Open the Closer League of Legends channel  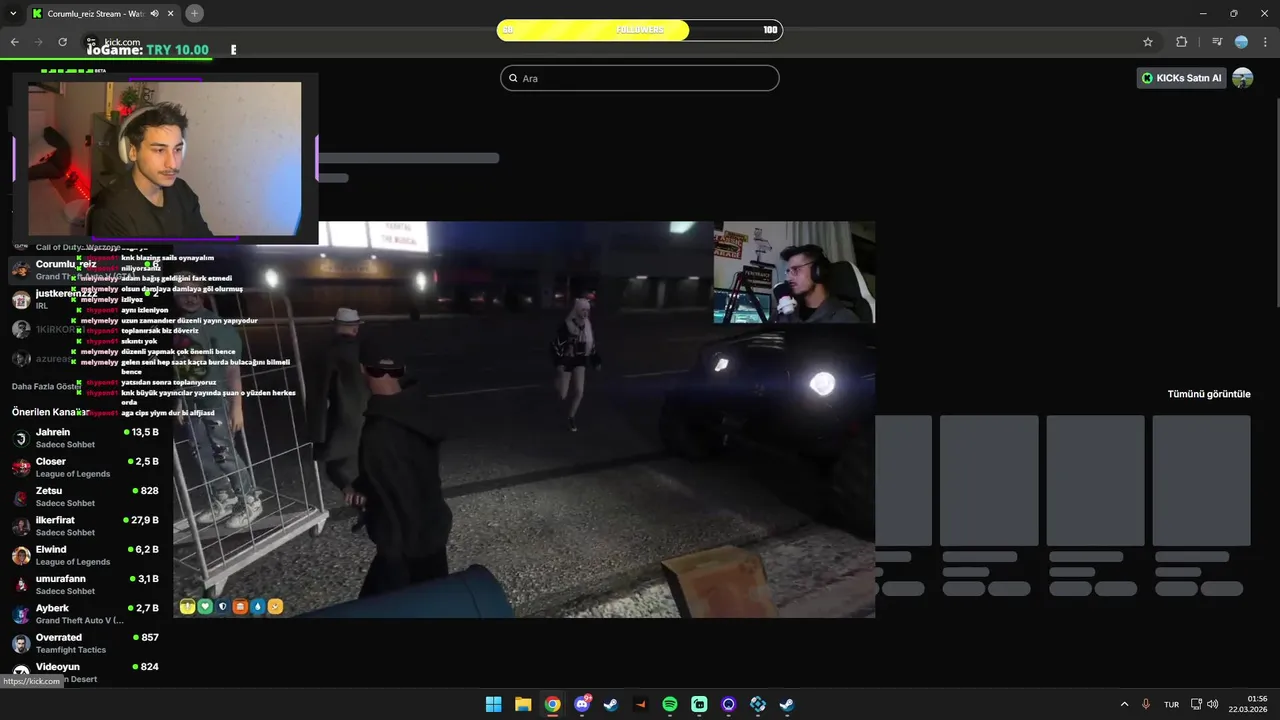tap(87, 467)
